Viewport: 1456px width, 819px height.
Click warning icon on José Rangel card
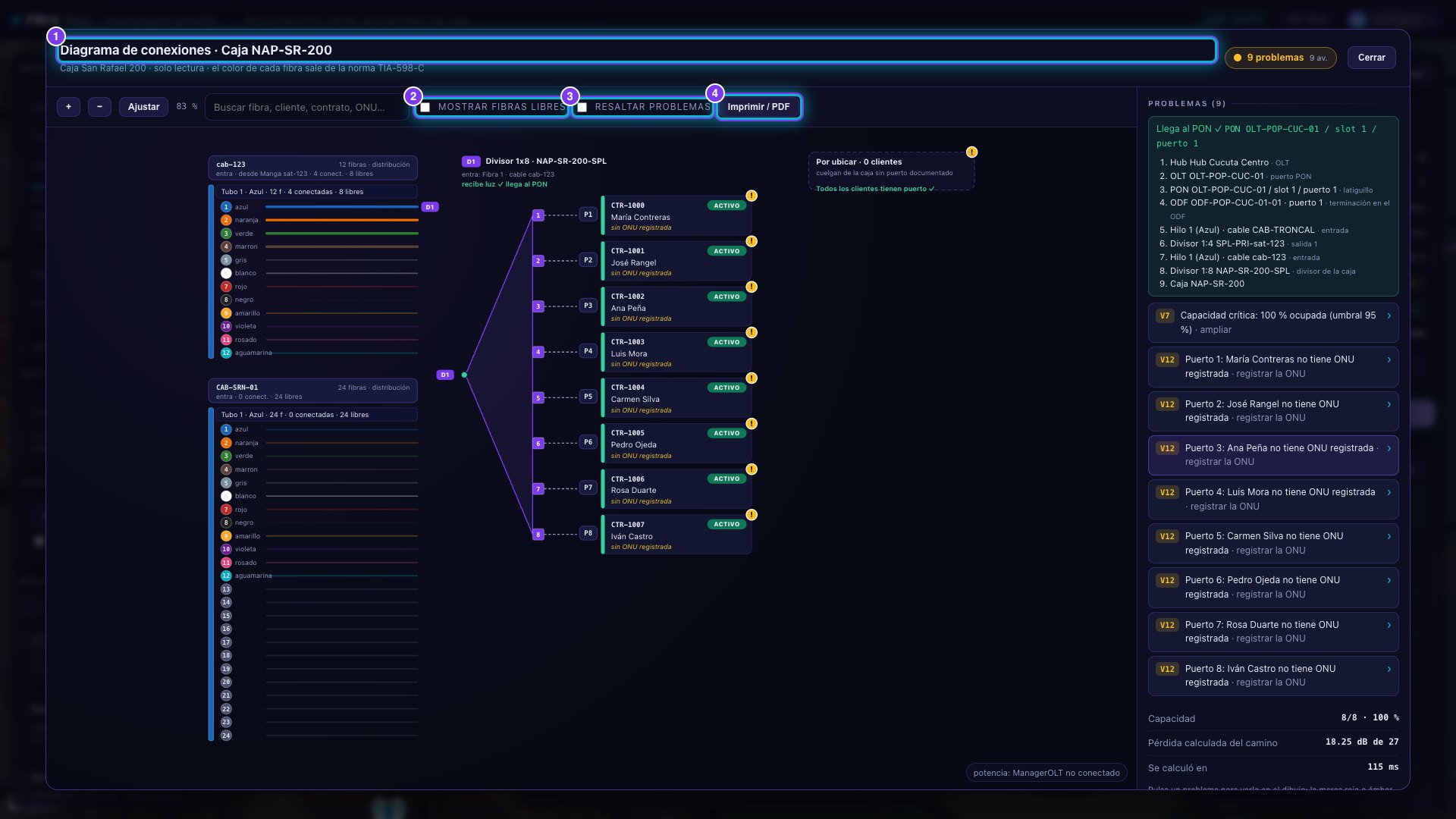pos(752,241)
